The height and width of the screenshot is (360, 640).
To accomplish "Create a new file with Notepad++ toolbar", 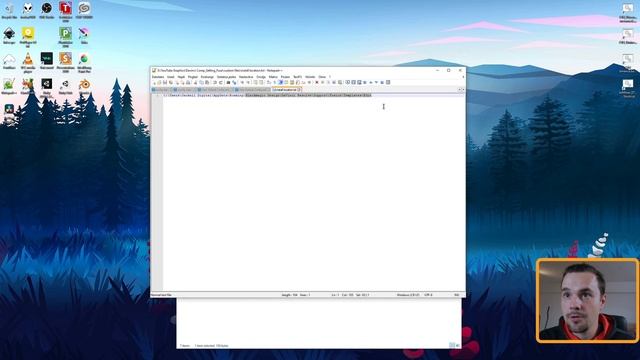I will pos(155,82).
